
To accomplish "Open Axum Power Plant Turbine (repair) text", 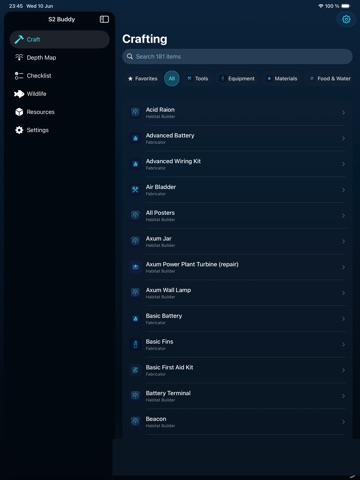I will coord(192,264).
